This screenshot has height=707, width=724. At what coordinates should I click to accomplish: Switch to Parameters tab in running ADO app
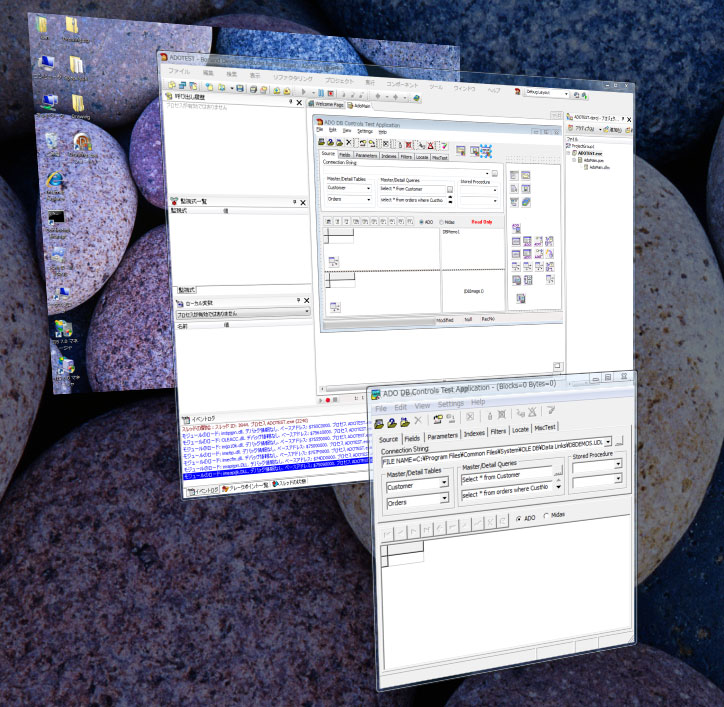pos(442,436)
